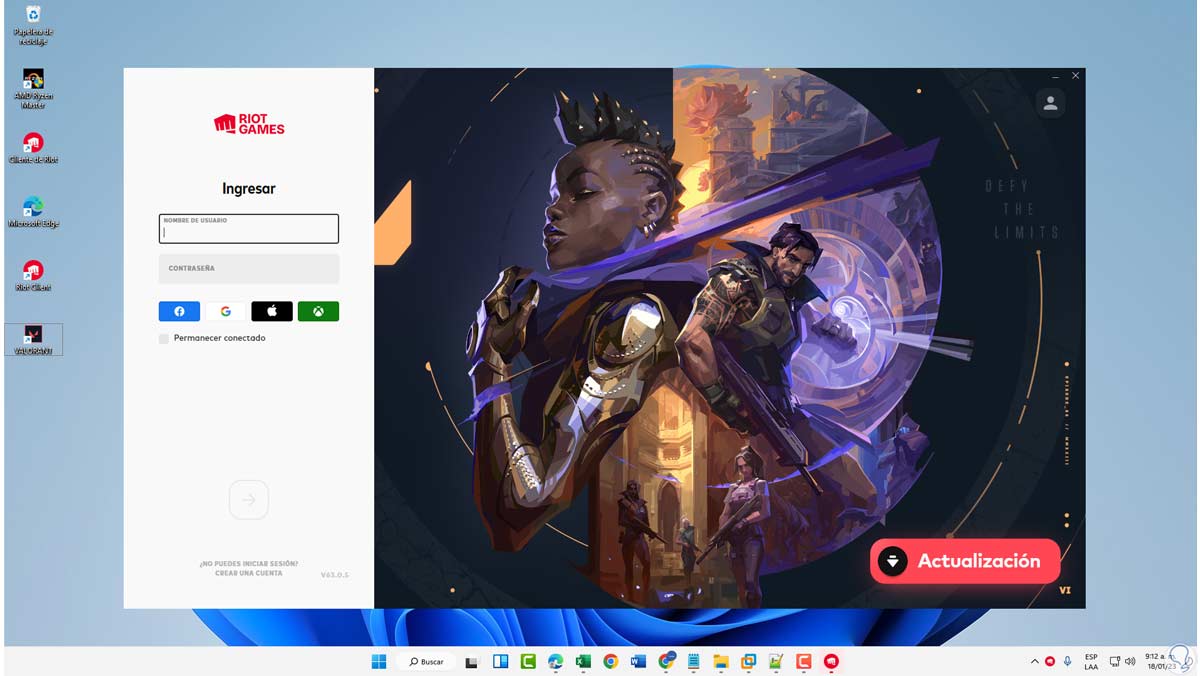1200x676 pixels.
Task: Open the green Camtasia taskbar icon
Action: (x=528, y=661)
